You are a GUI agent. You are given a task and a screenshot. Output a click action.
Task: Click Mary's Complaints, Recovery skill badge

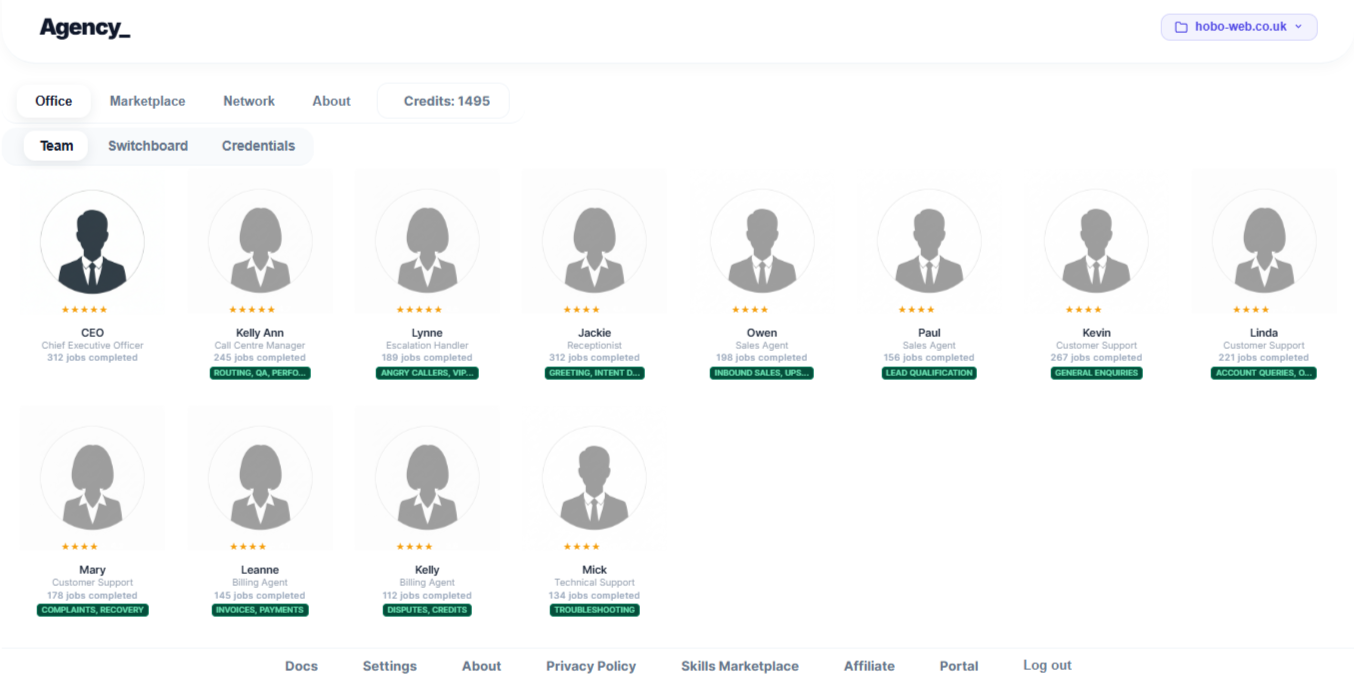pos(92,610)
